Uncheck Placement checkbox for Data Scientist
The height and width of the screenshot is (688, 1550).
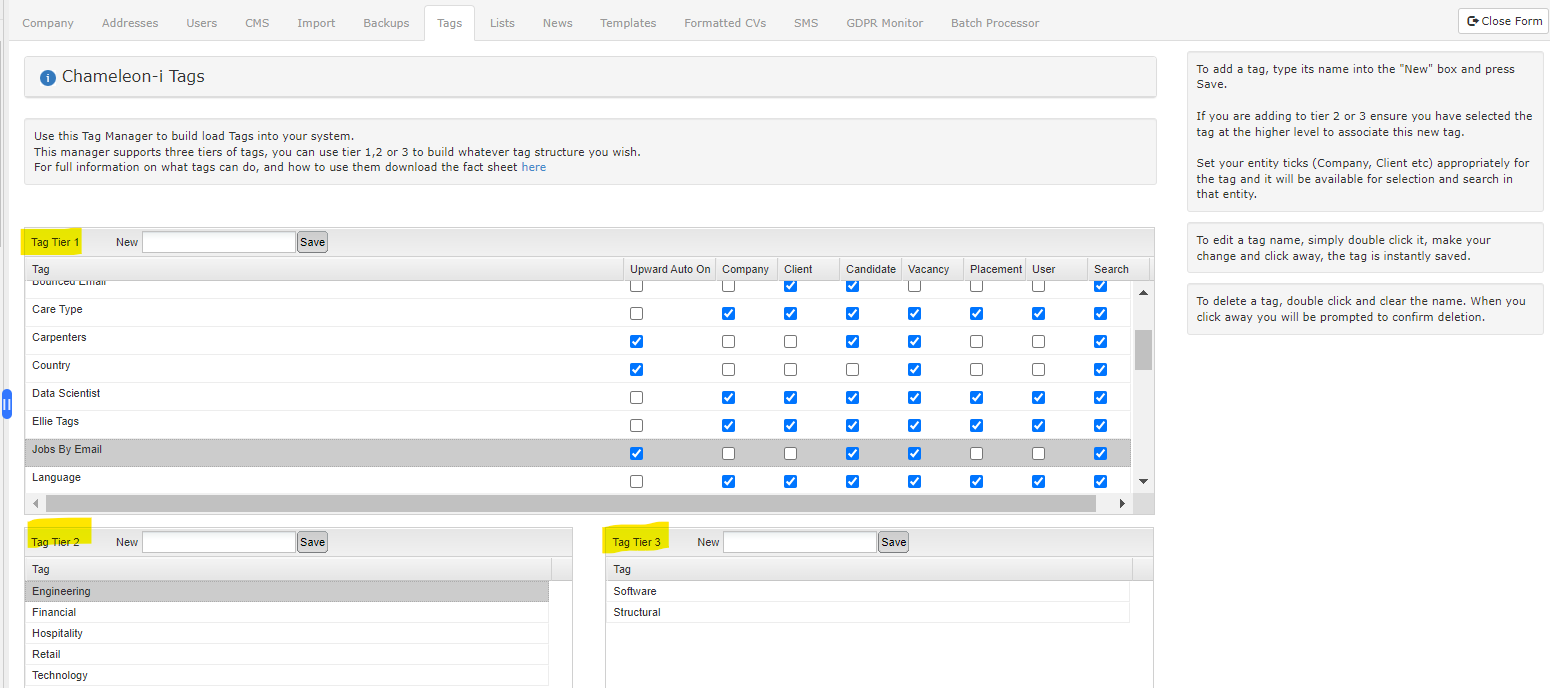[x=976, y=397]
